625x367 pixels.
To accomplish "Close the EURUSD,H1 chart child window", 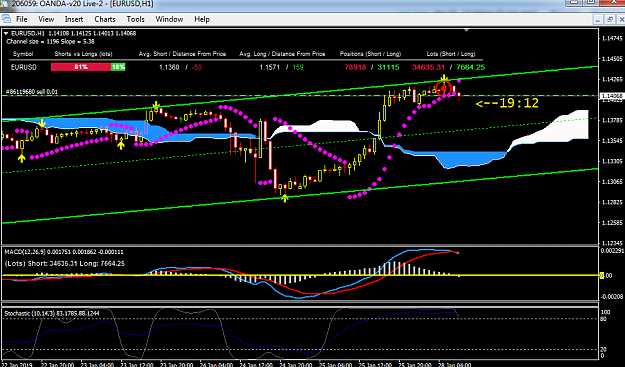I will pos(621,19).
